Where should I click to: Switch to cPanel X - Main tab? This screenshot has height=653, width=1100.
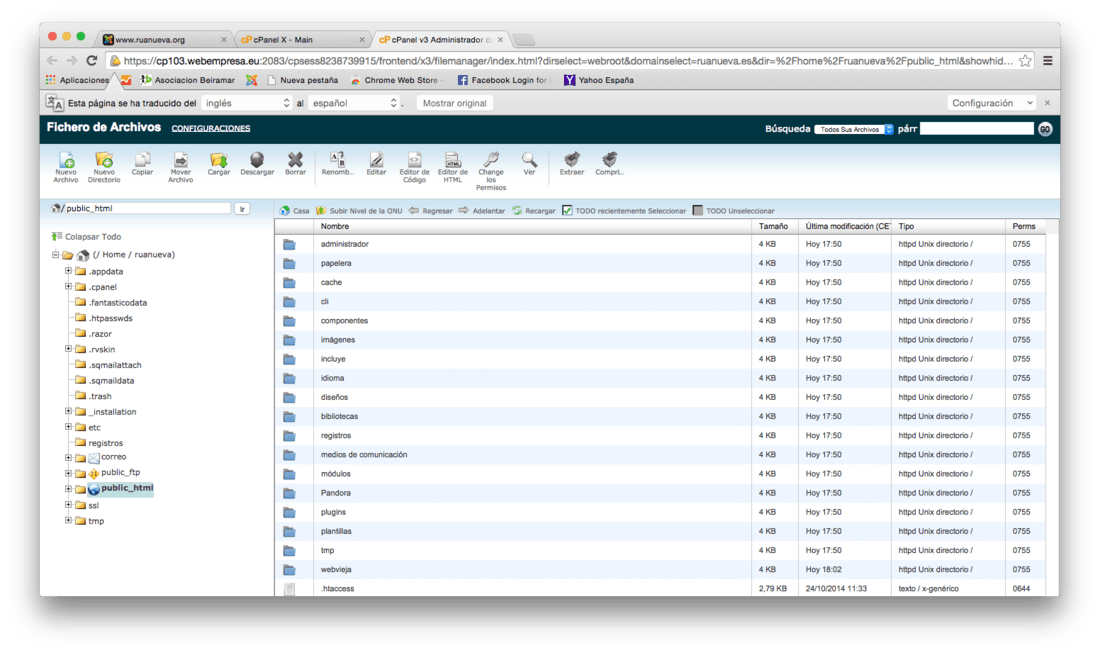303,39
